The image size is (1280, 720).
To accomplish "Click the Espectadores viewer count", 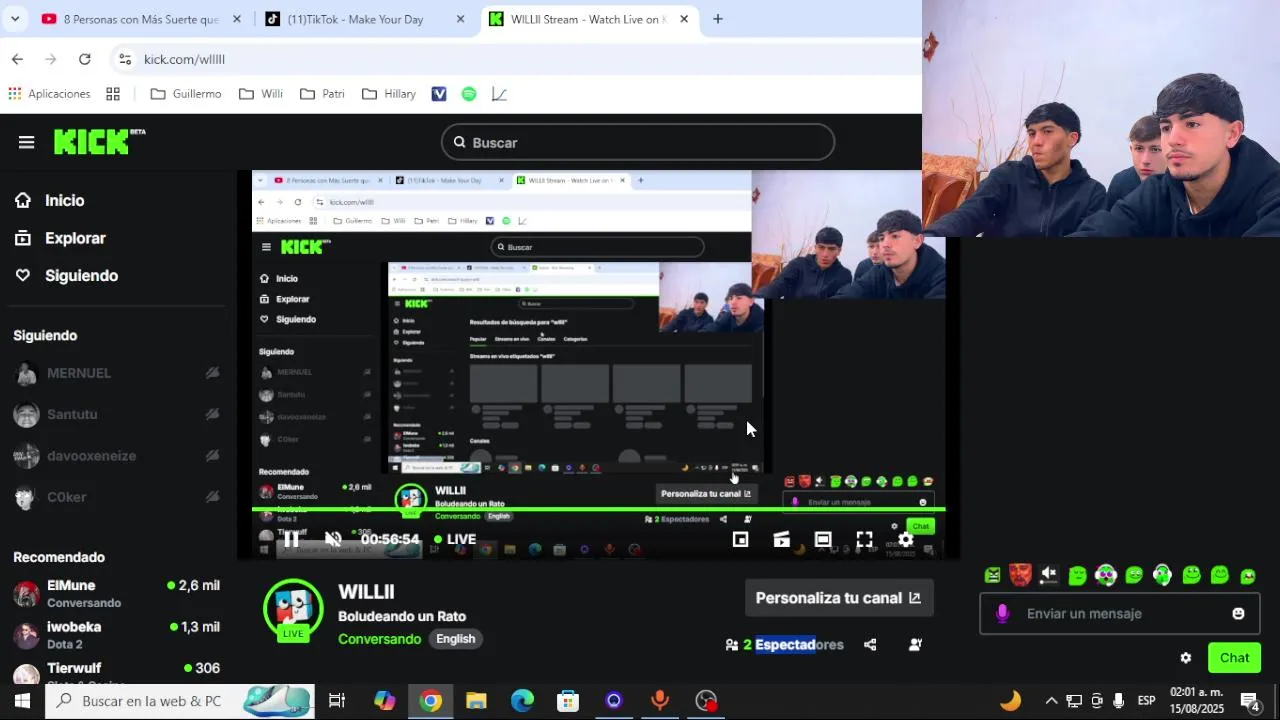I will (x=785, y=645).
